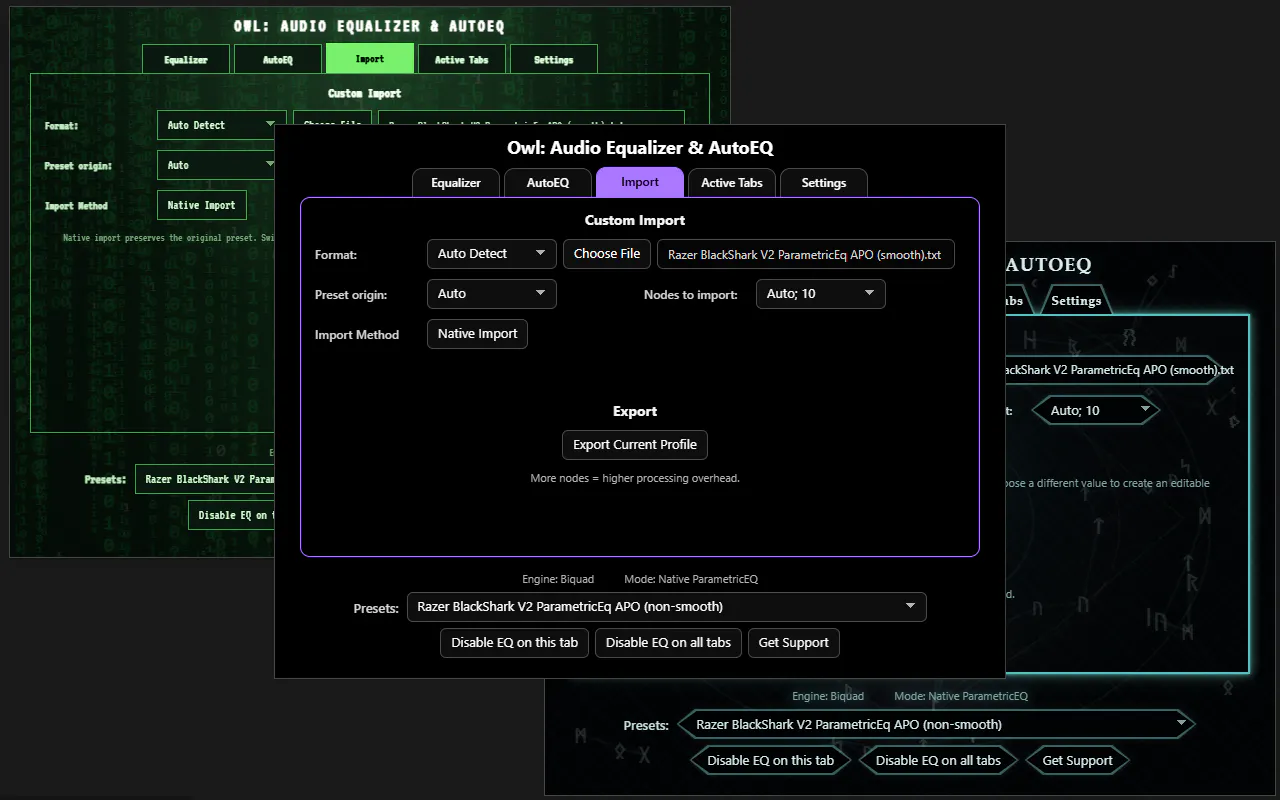The image size is (1280, 800).
Task: Click Mode: Native ParametricEQ text, teal window
Action: tap(961, 696)
